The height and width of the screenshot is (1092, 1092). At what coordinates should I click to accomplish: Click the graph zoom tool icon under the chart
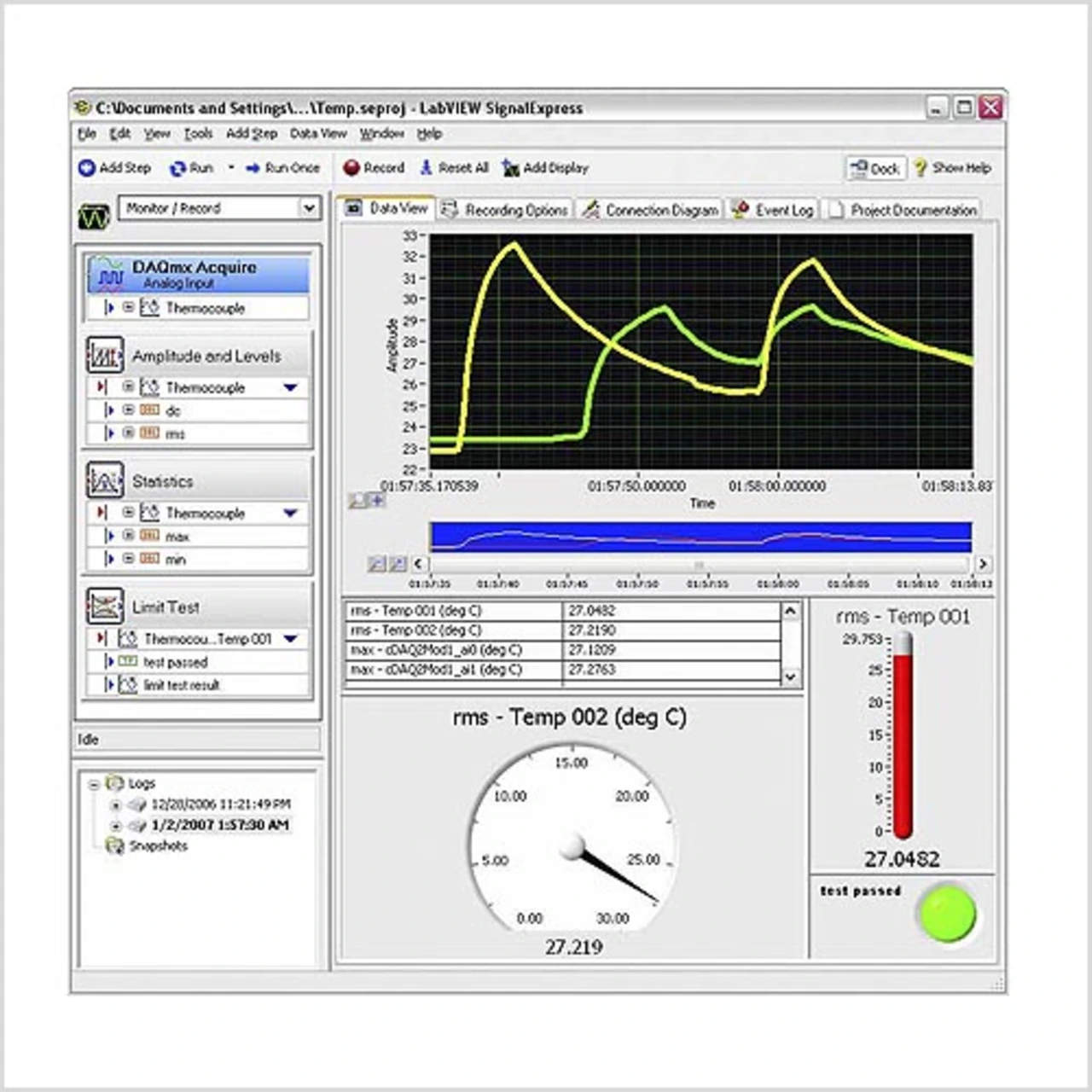(x=357, y=501)
